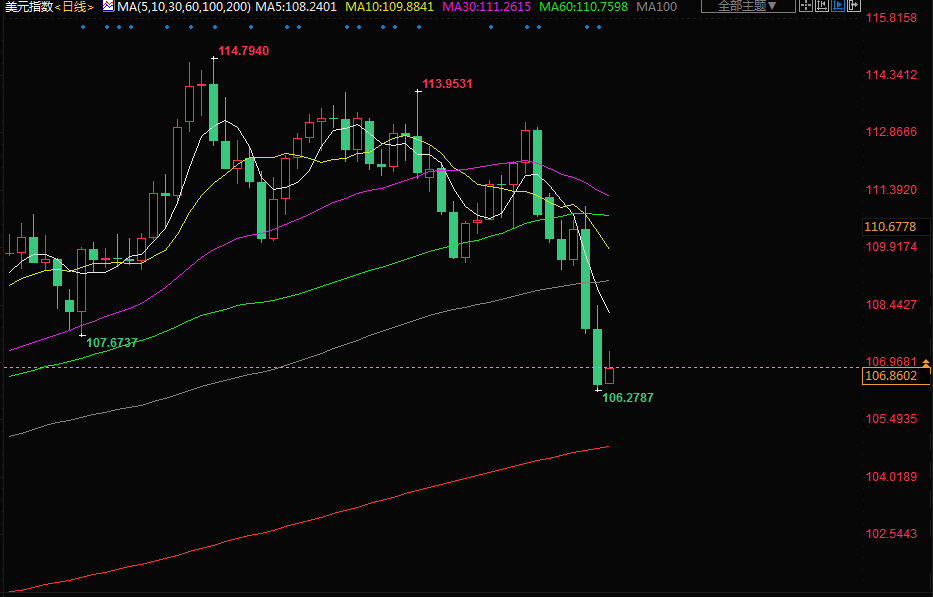Click the orange double-arrow icon at right edge
The height and width of the screenshot is (597, 933).
926,365
